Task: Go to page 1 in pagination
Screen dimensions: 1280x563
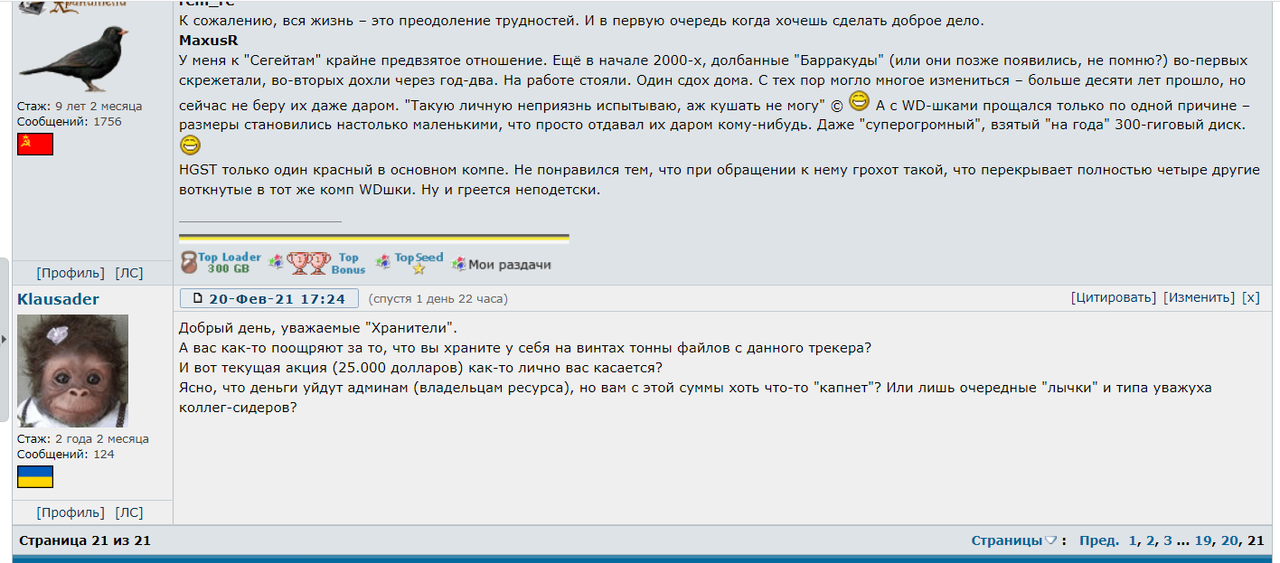Action: 1133,541
